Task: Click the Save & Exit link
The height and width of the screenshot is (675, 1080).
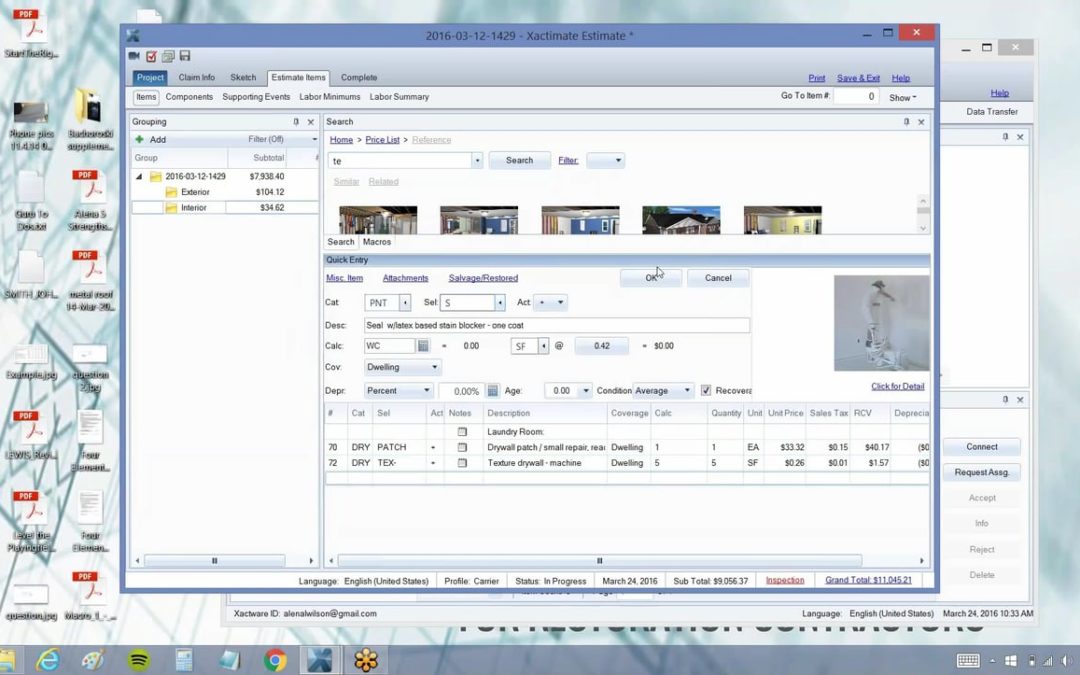Action: [x=858, y=79]
